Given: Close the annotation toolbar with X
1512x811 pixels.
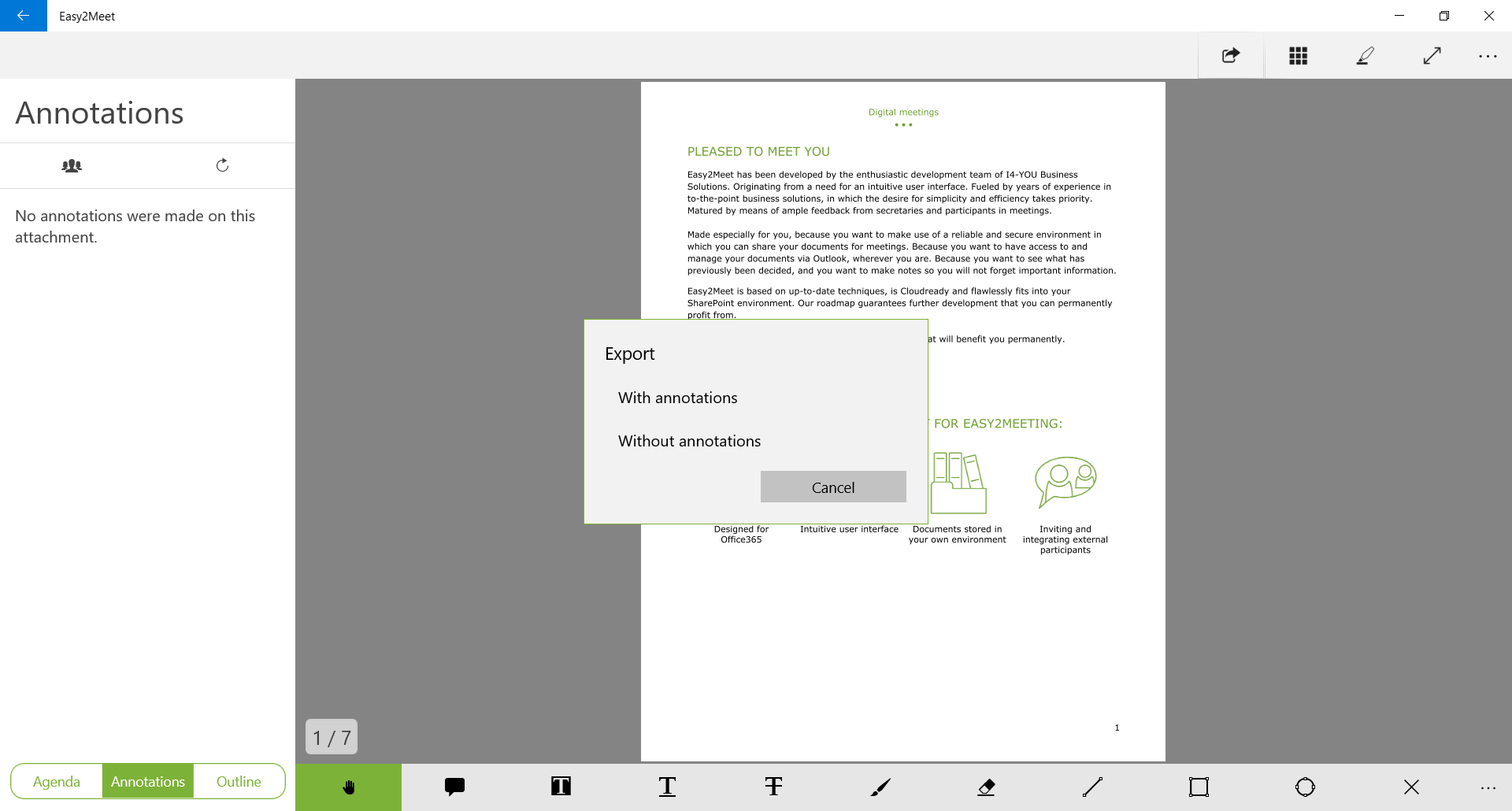Looking at the screenshot, I should click(1411, 787).
